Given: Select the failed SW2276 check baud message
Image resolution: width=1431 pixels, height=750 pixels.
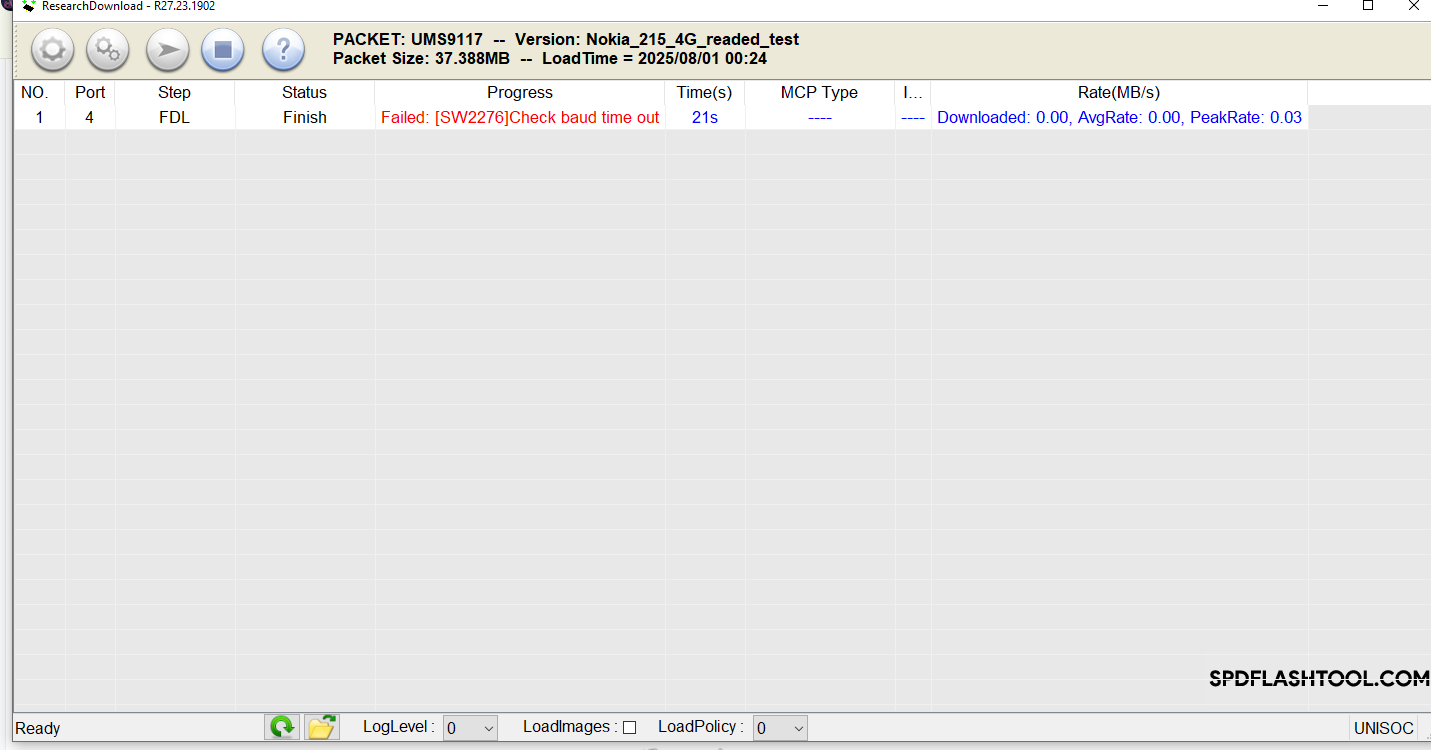Looking at the screenshot, I should point(520,117).
